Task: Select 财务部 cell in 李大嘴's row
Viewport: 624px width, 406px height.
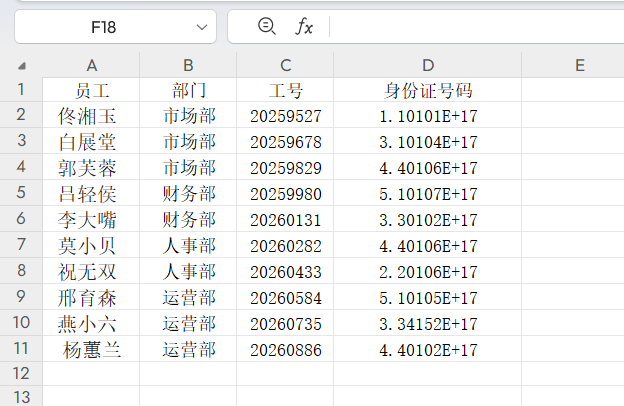Action: (x=188, y=220)
